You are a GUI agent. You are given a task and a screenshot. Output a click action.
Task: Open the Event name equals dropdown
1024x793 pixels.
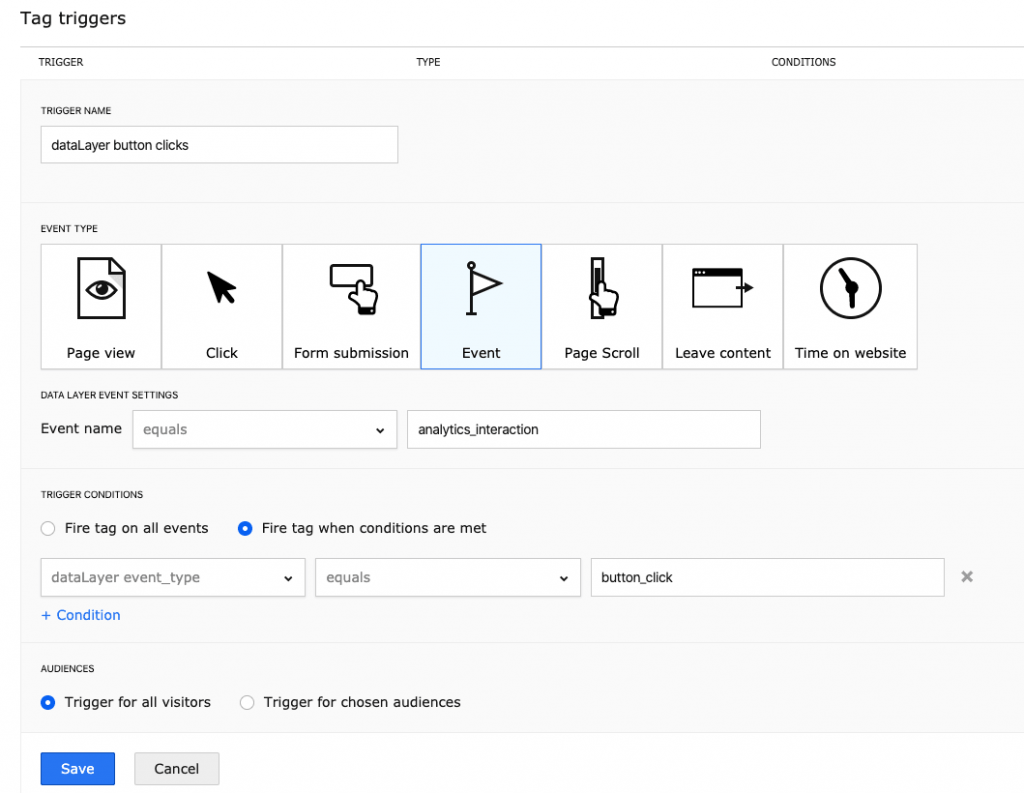[x=264, y=429]
